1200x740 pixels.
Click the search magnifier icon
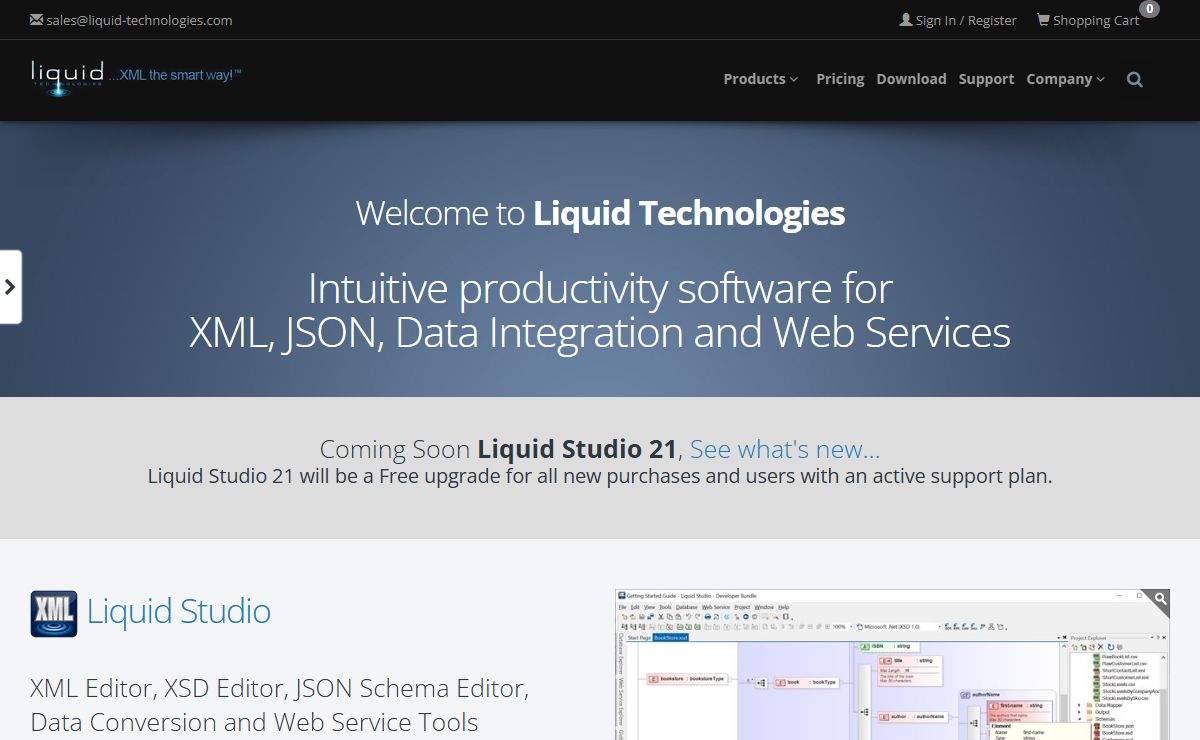(x=1134, y=80)
